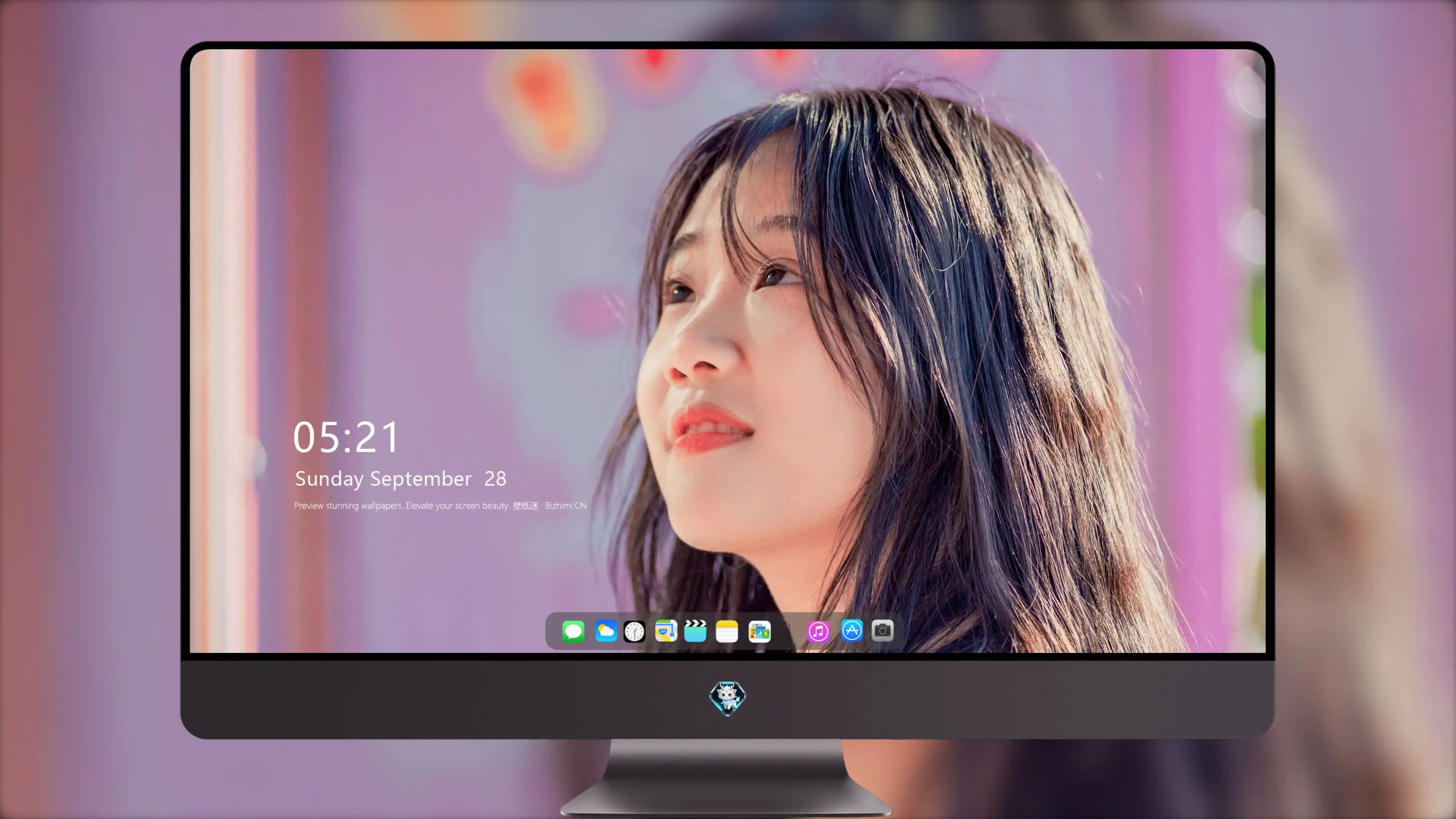
Task: Open the Weather app in the dock
Action: click(606, 631)
